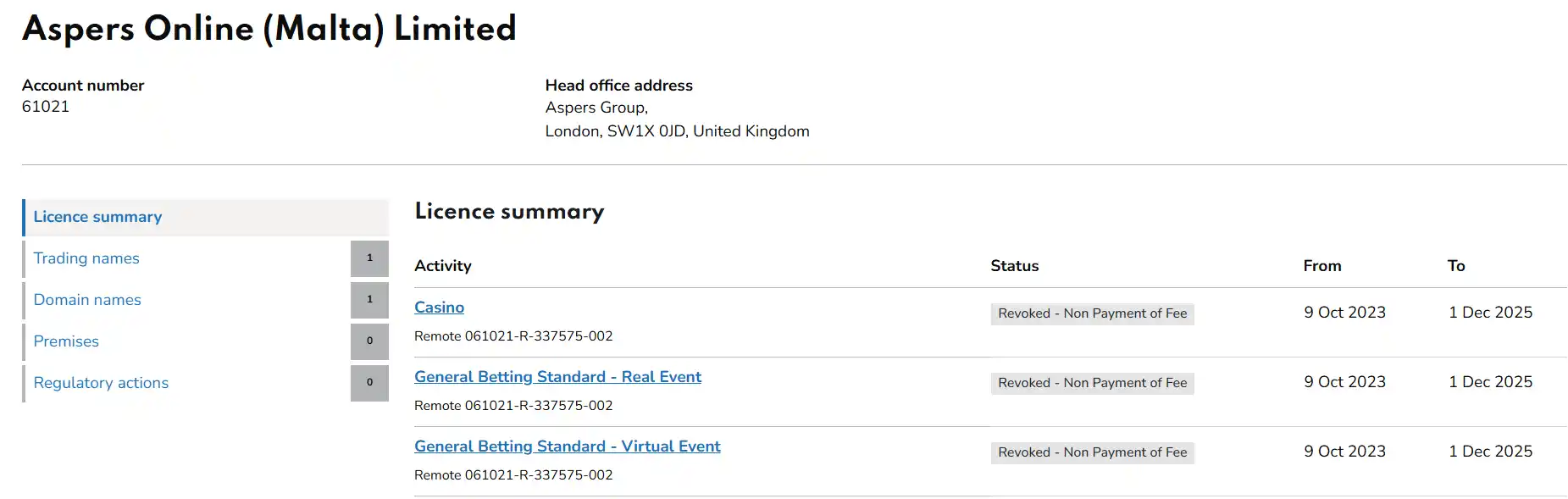Click the Real Event row's To date
The image size is (1568, 499).
click(1491, 382)
